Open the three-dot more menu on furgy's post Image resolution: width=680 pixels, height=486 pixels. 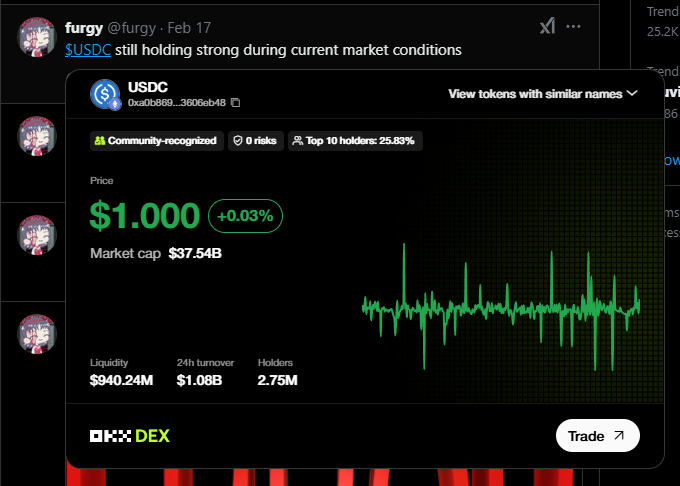(573, 27)
